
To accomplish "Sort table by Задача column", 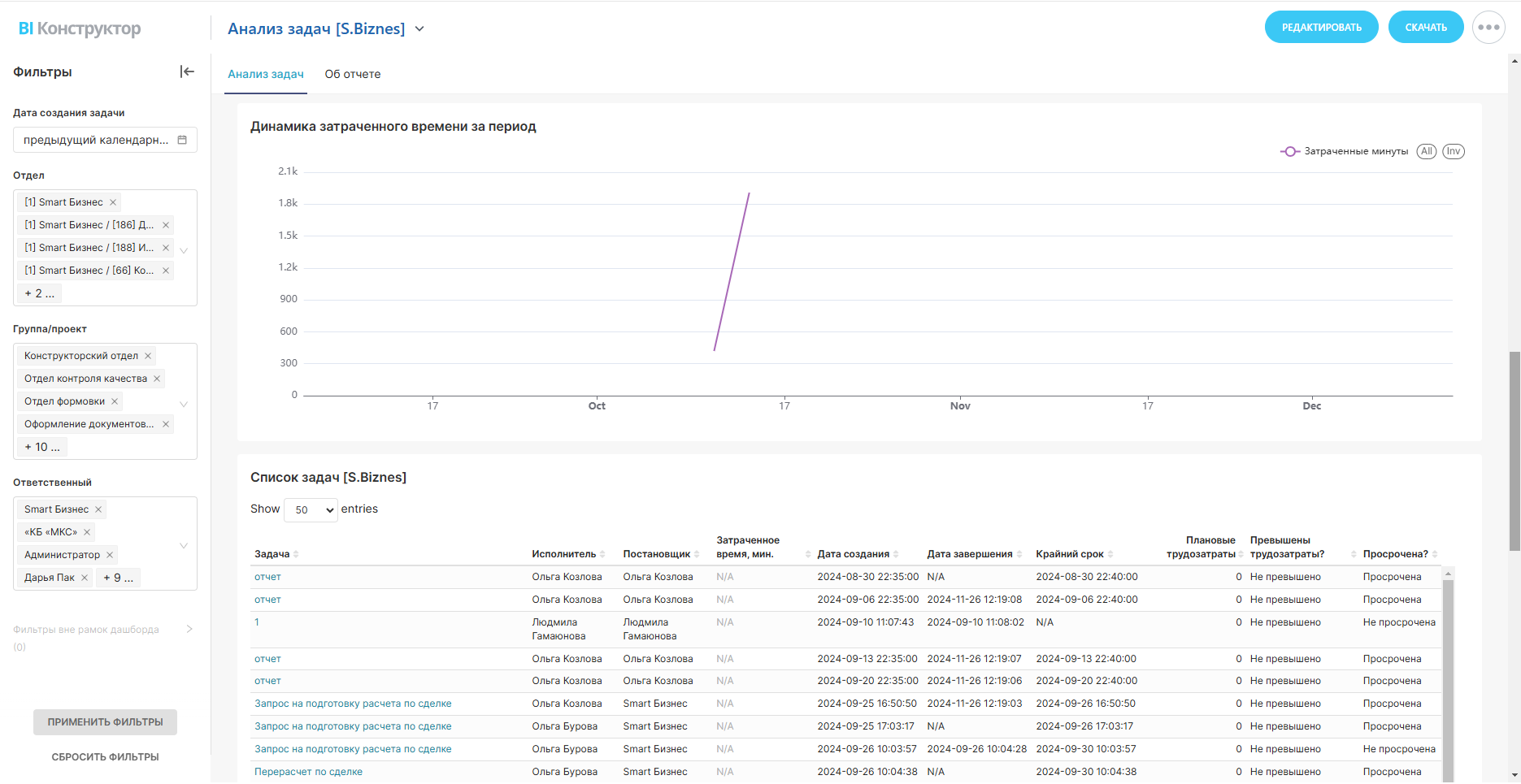I will tap(296, 554).
